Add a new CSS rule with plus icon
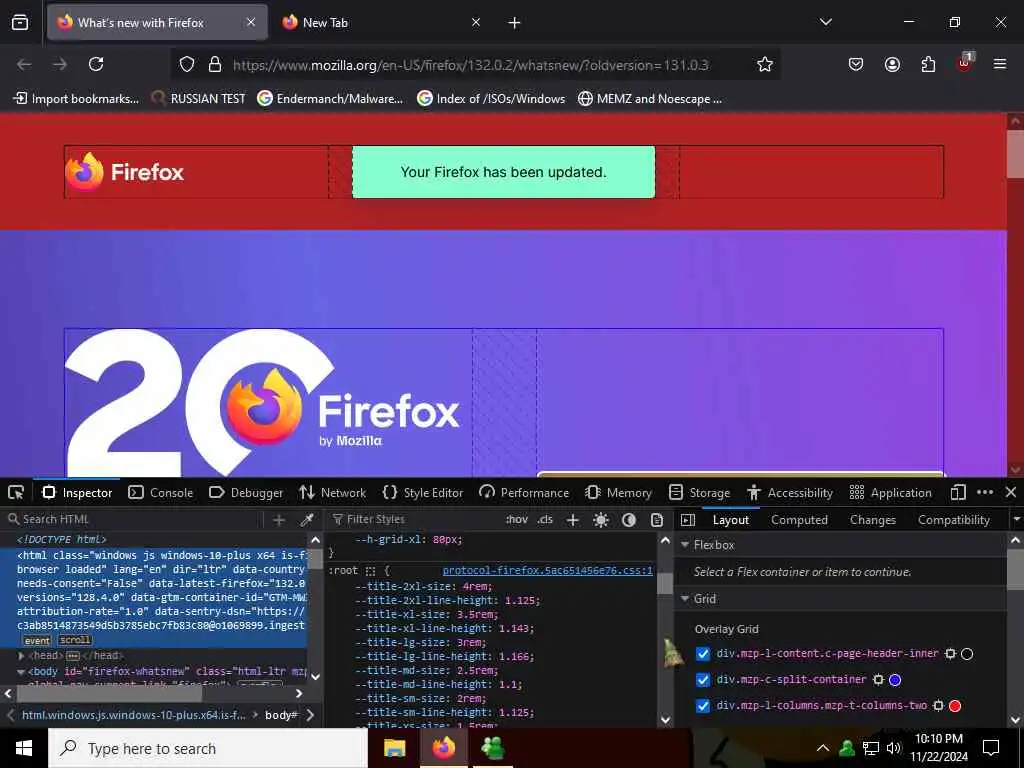 (x=573, y=520)
